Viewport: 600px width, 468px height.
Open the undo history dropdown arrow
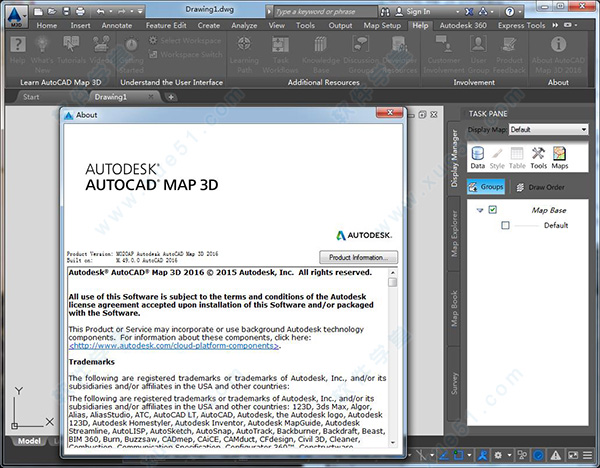[111, 12]
